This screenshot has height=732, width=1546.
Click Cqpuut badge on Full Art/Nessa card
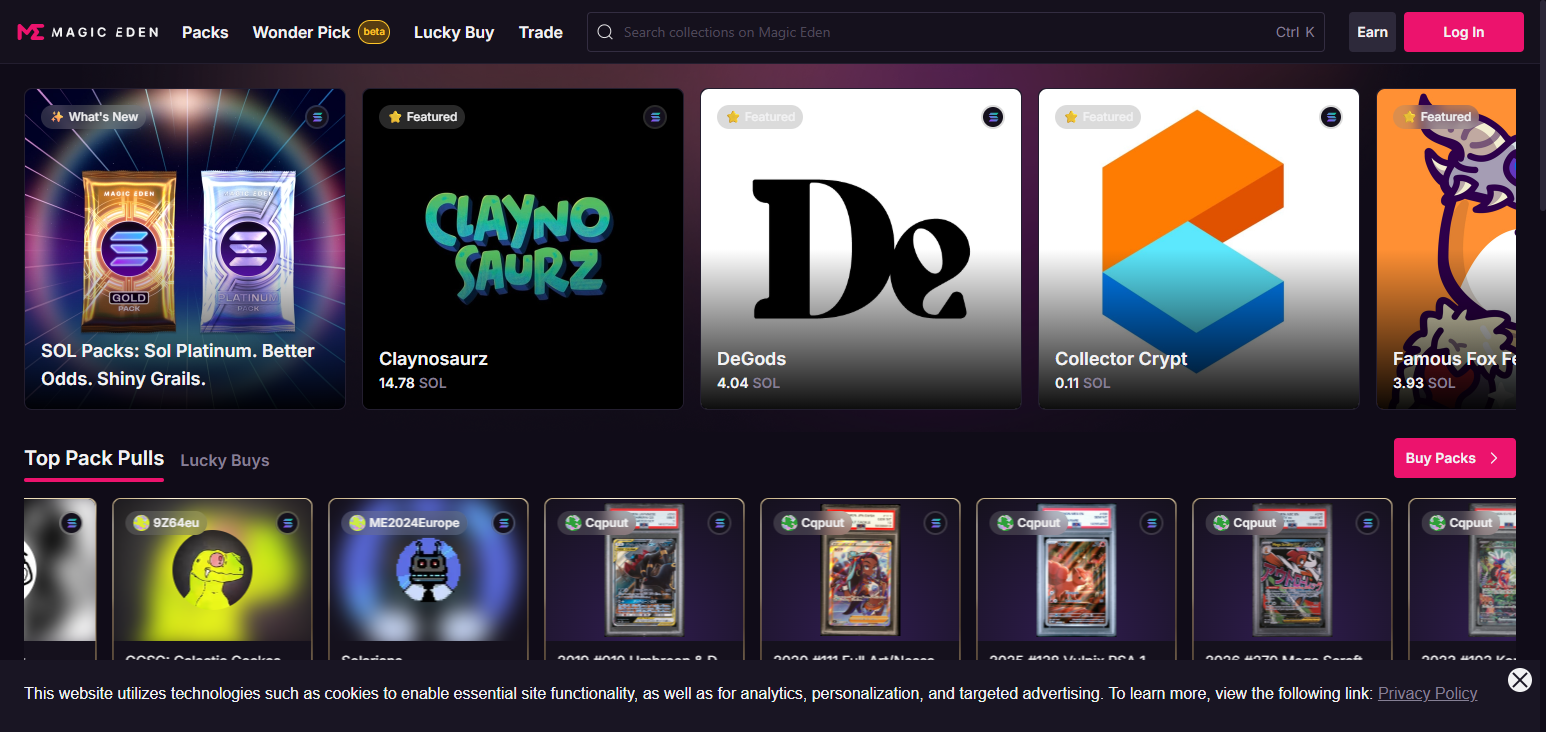(x=813, y=523)
